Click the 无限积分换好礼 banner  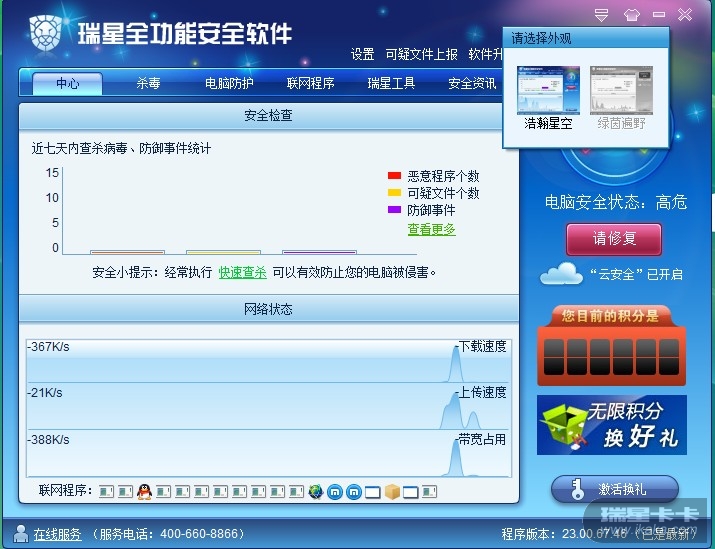coord(611,425)
